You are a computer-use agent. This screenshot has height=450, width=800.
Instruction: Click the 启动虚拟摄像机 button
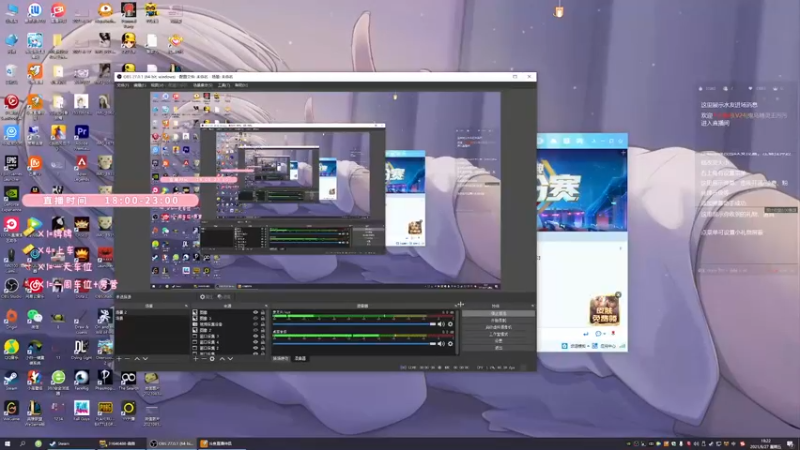click(498, 327)
